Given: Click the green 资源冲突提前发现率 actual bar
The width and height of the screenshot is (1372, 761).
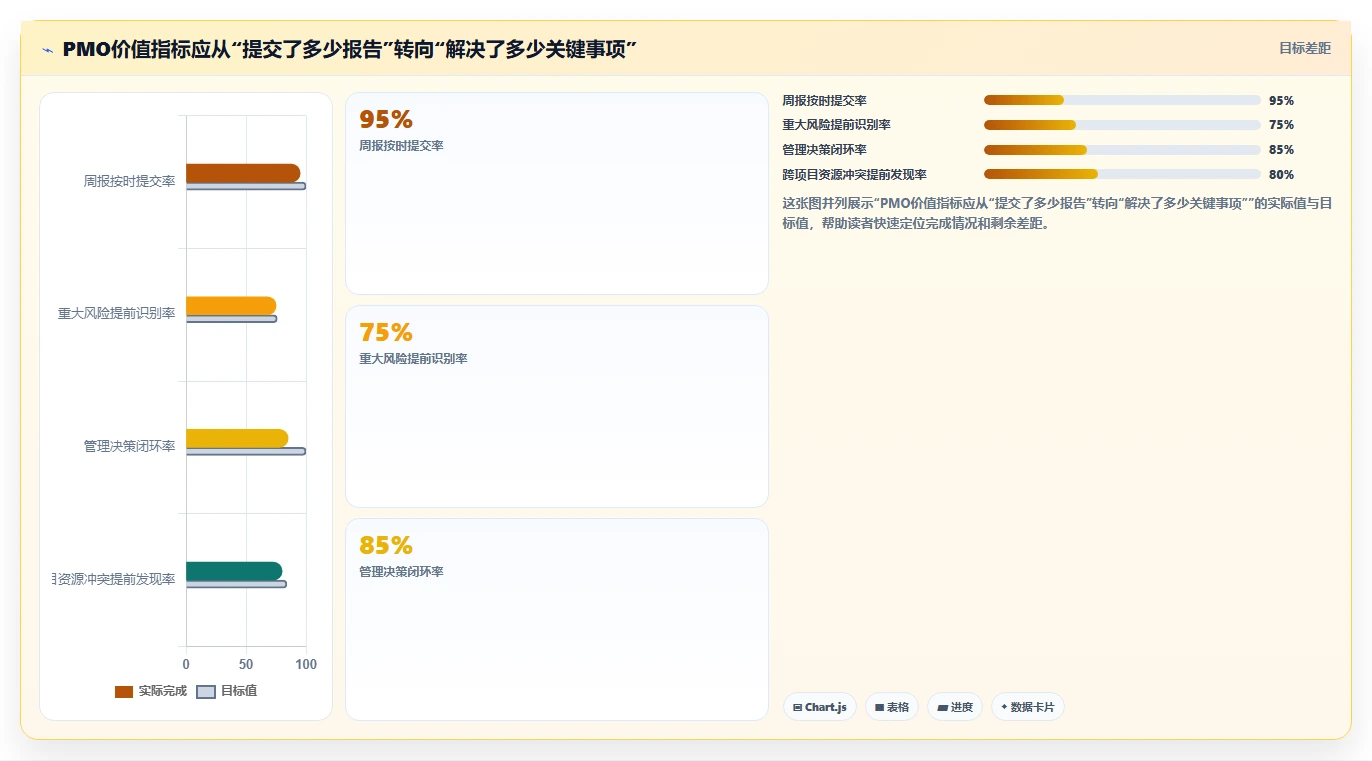Looking at the screenshot, I should [x=234, y=571].
